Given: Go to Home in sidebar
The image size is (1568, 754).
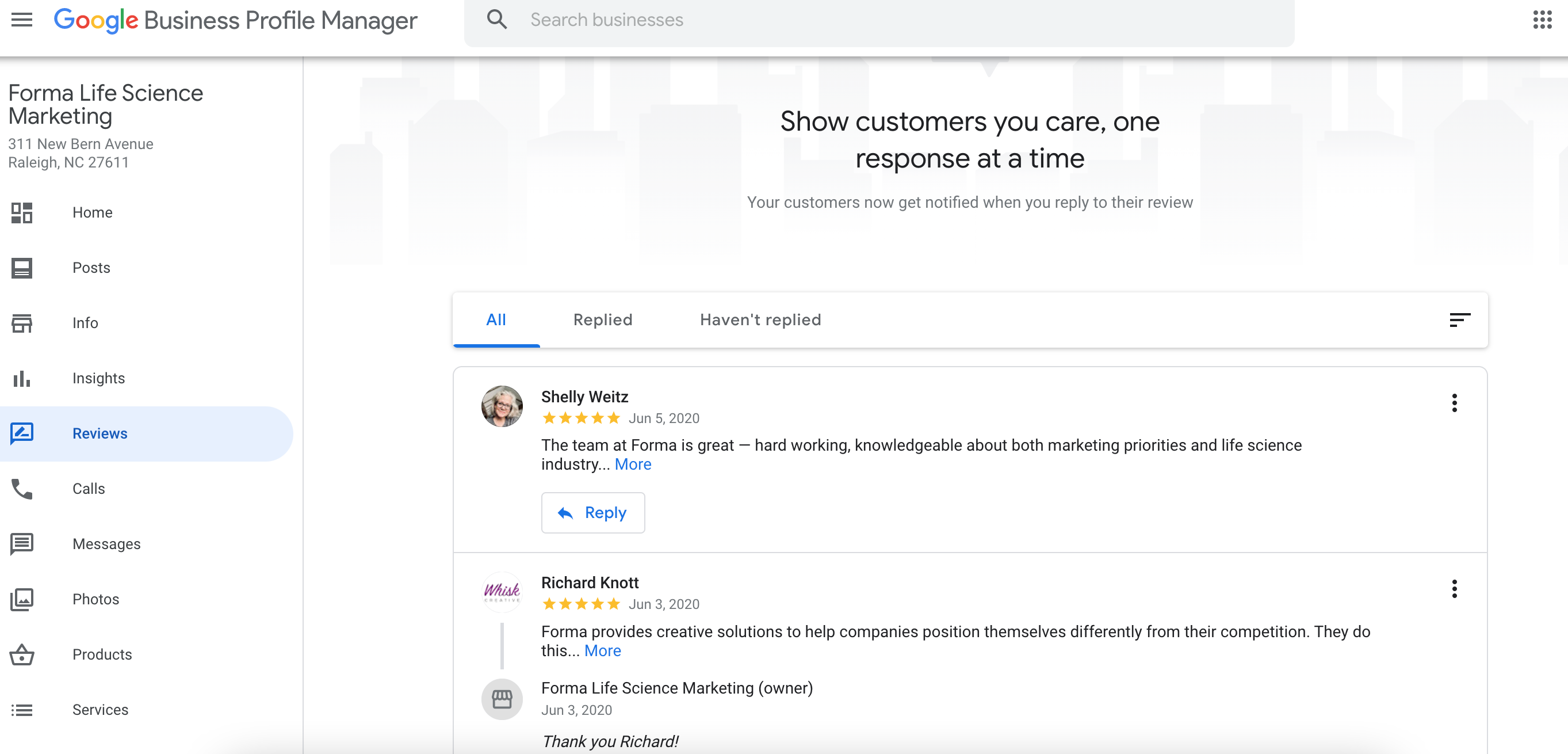Looking at the screenshot, I should tap(93, 212).
